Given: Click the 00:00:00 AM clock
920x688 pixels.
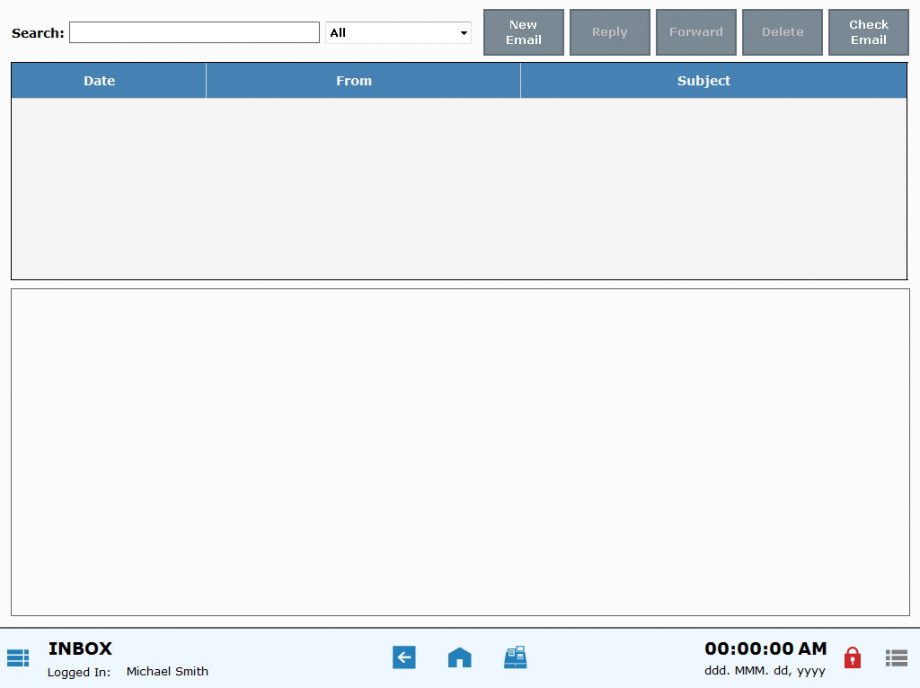Looking at the screenshot, I should tap(766, 648).
